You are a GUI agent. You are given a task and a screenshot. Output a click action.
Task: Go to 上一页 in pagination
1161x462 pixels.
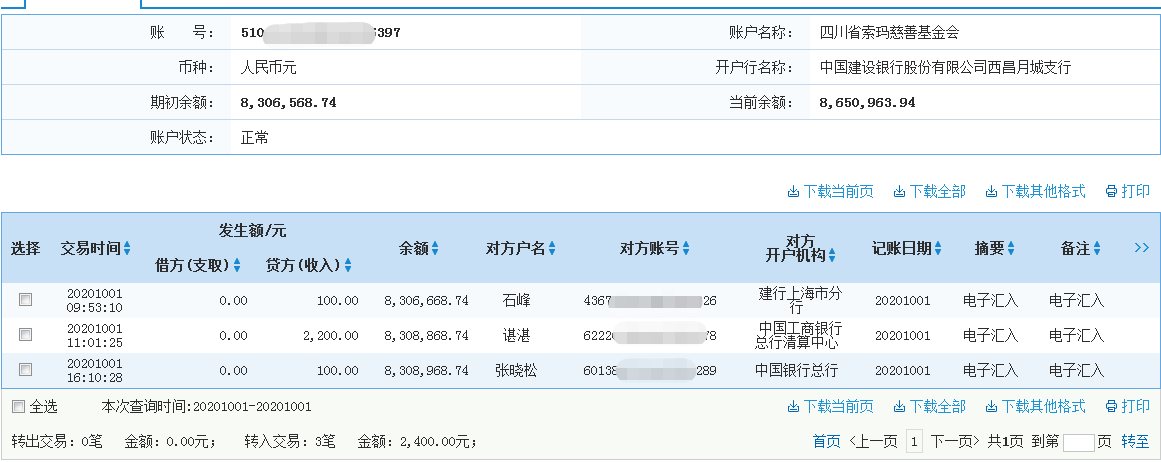[x=873, y=442]
